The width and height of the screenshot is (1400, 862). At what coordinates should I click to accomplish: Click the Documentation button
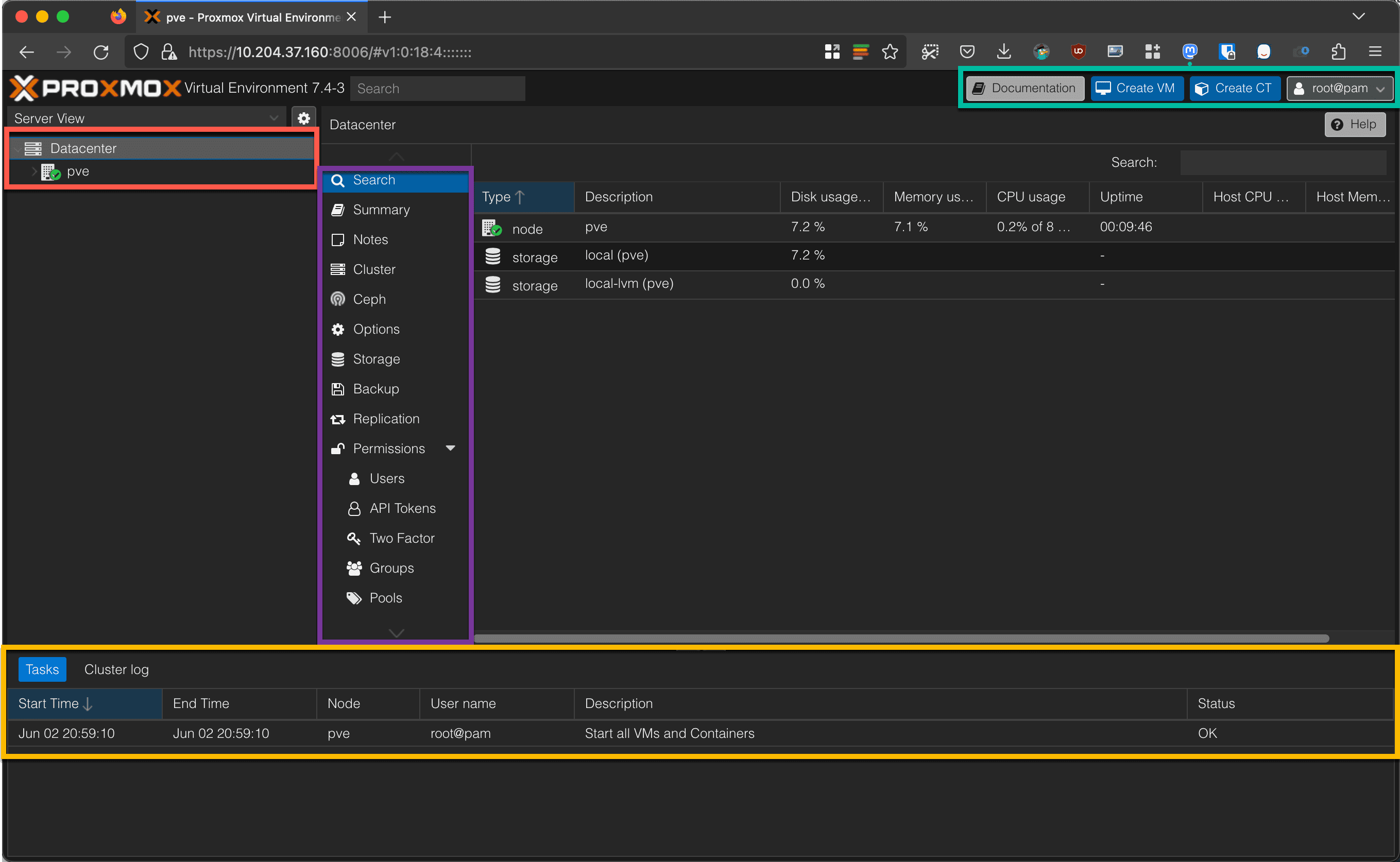click(x=1025, y=89)
